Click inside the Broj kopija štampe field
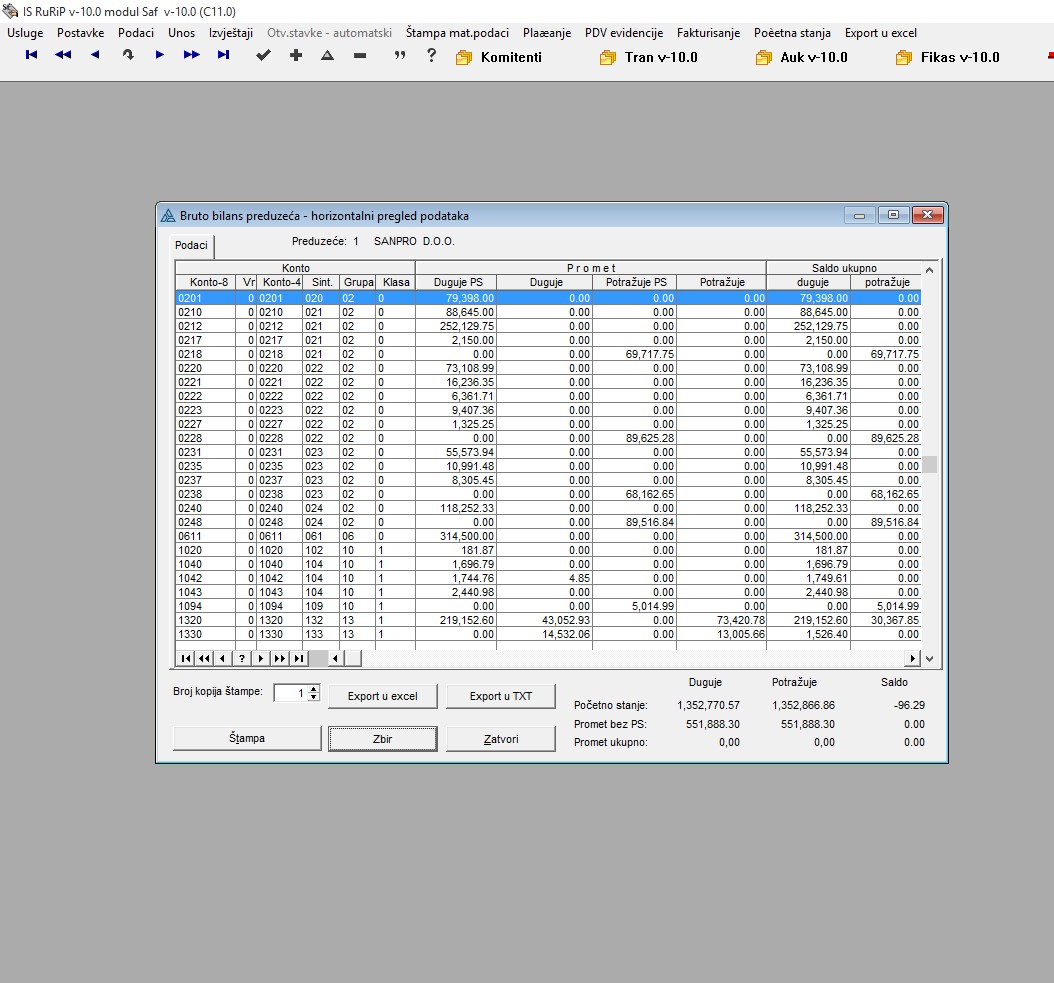Viewport: 1054px width, 983px height. click(290, 692)
